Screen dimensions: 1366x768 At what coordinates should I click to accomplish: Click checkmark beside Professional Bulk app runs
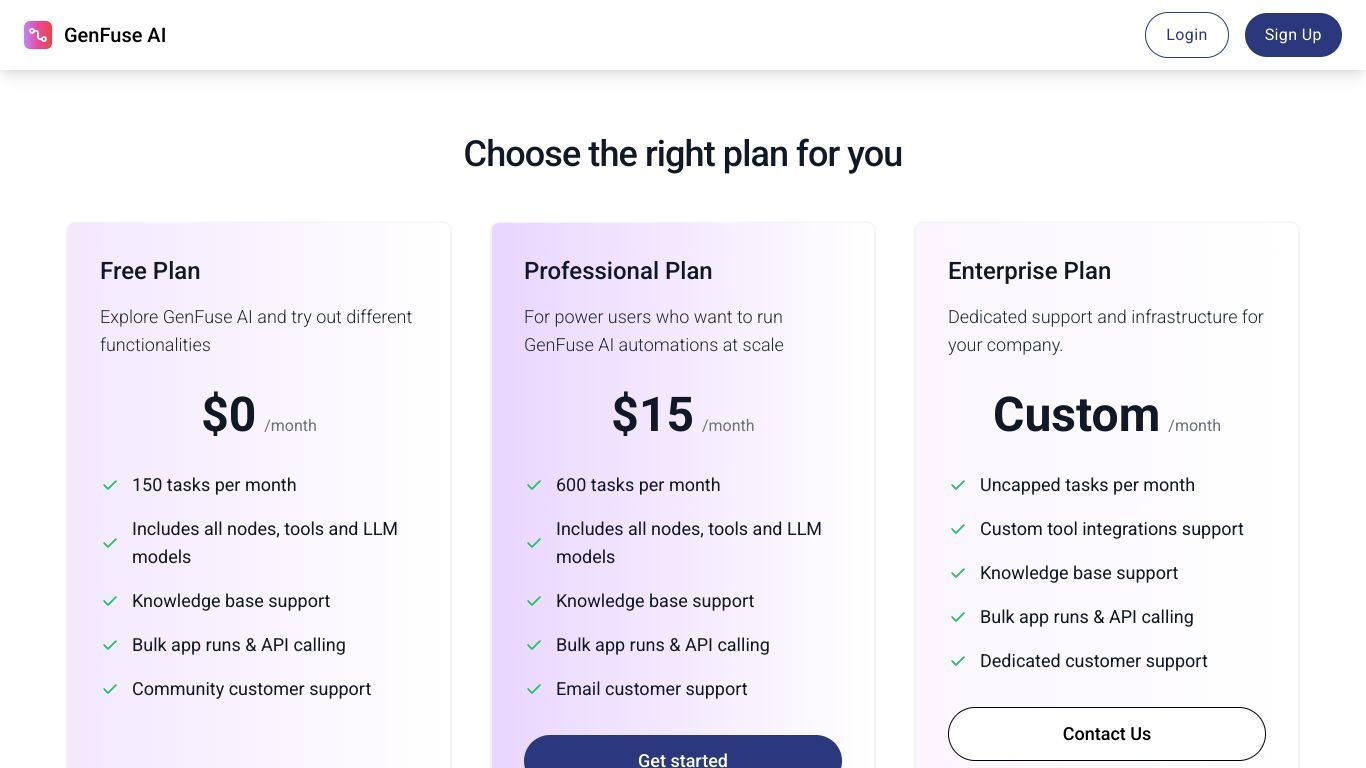[534, 645]
